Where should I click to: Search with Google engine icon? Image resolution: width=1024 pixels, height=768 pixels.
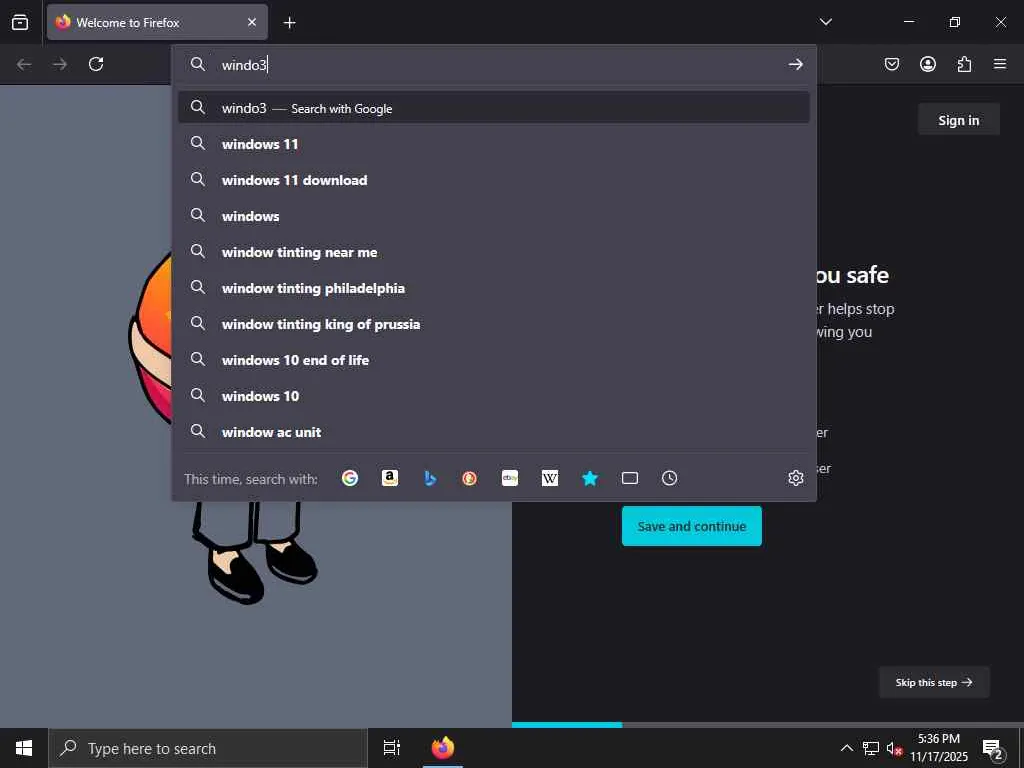pyautogui.click(x=350, y=478)
